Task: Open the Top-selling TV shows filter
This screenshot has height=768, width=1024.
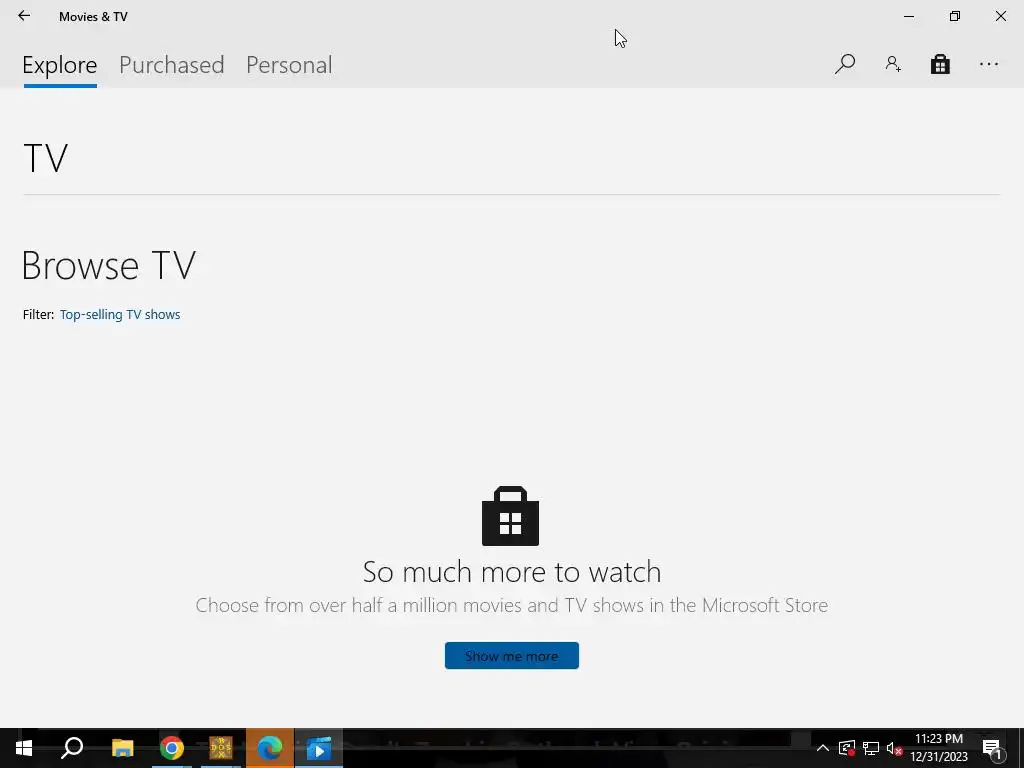Action: click(120, 315)
